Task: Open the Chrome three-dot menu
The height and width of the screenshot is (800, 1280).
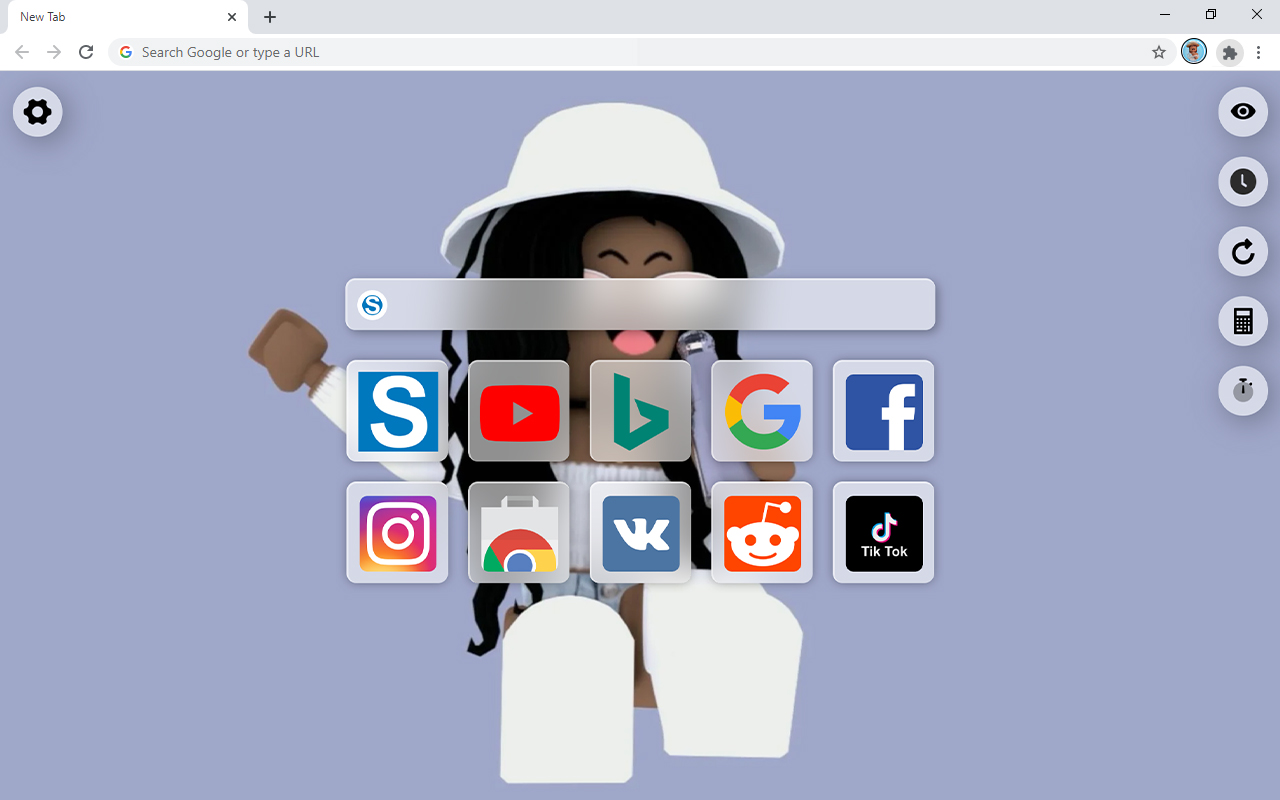Action: (1258, 52)
